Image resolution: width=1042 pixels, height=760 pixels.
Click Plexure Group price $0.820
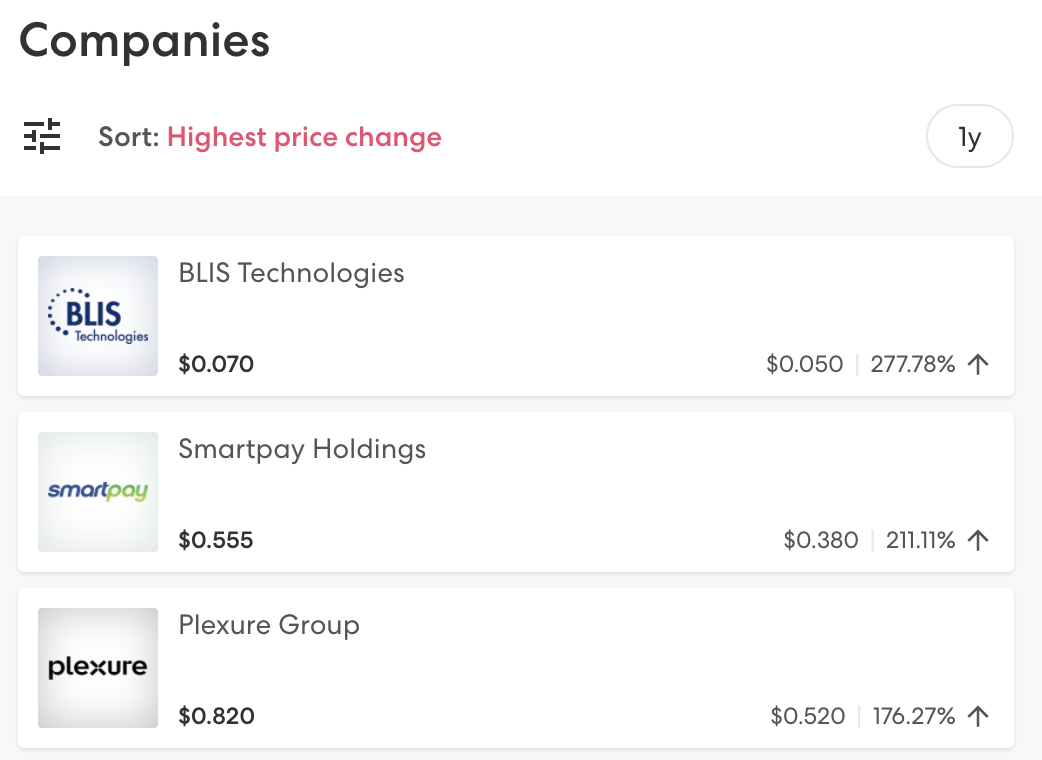click(x=216, y=716)
